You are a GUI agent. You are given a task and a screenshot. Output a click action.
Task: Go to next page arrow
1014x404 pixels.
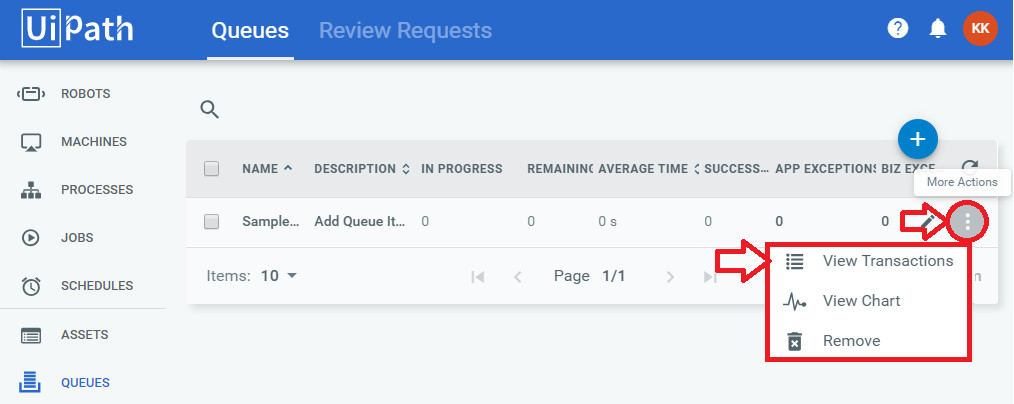coord(670,277)
